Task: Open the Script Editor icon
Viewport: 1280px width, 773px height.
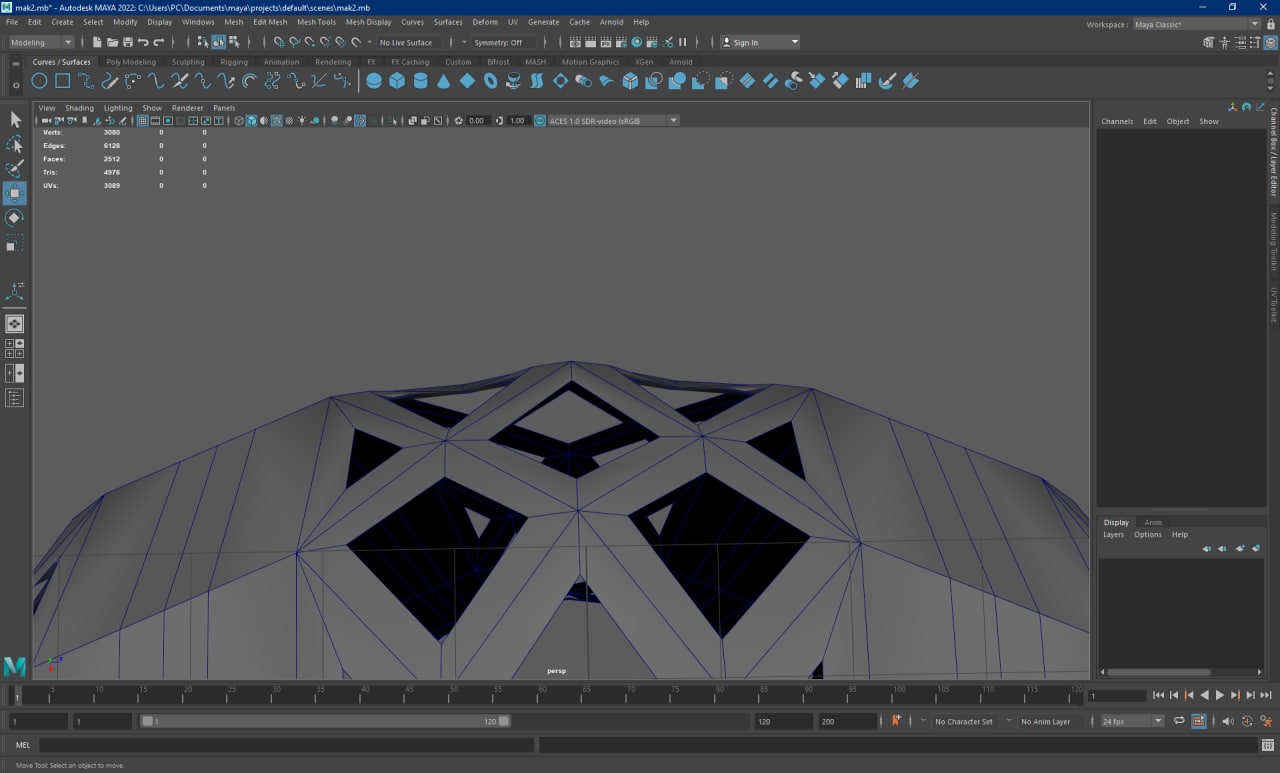Action: click(1266, 745)
